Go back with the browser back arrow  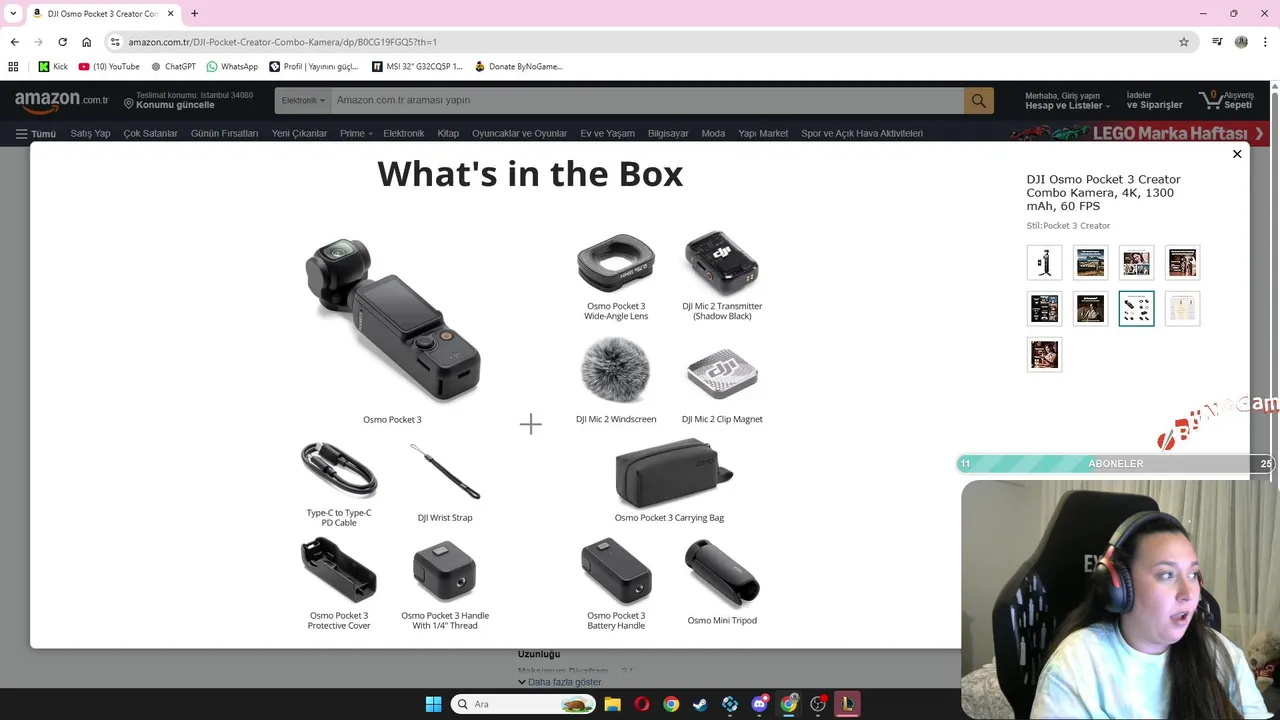14,42
